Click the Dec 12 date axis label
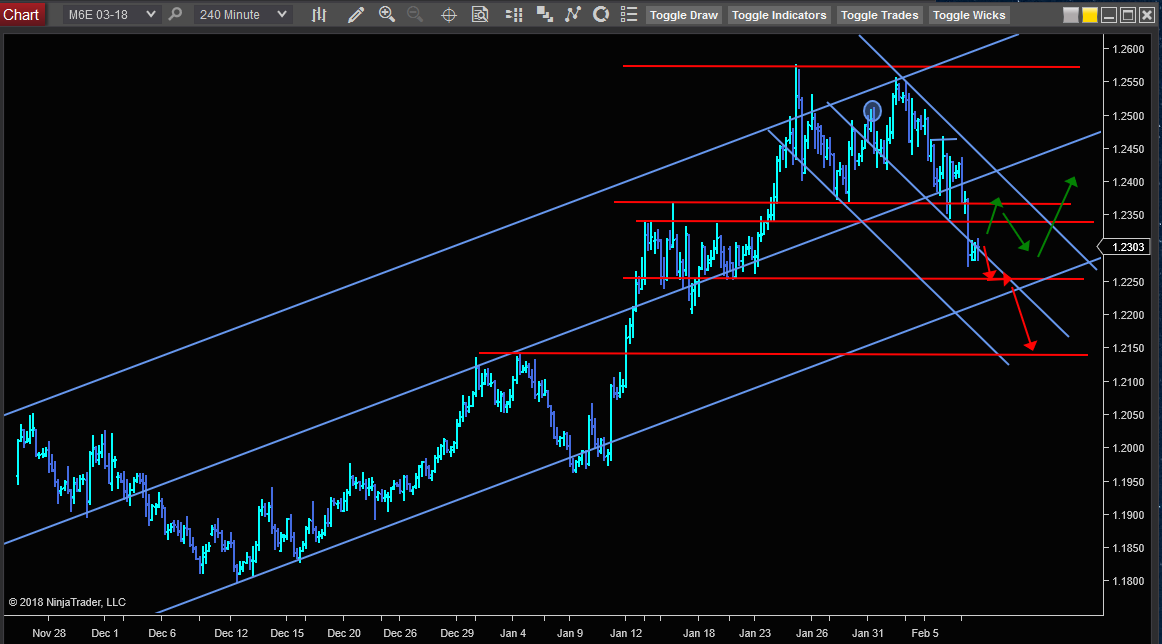This screenshot has width=1162, height=644. 231,633
